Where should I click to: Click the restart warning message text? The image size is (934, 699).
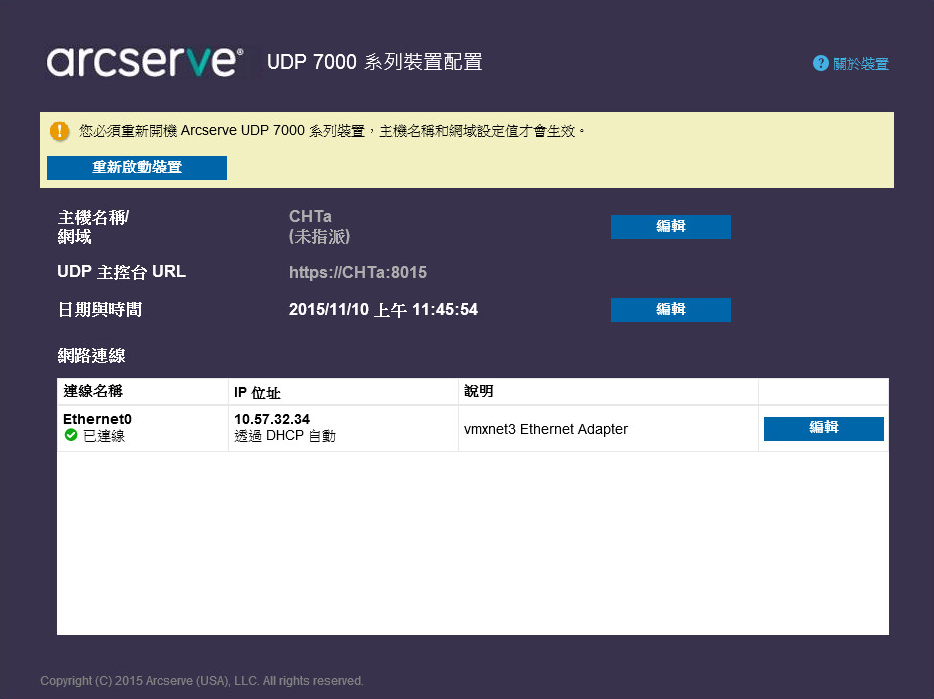[332, 131]
